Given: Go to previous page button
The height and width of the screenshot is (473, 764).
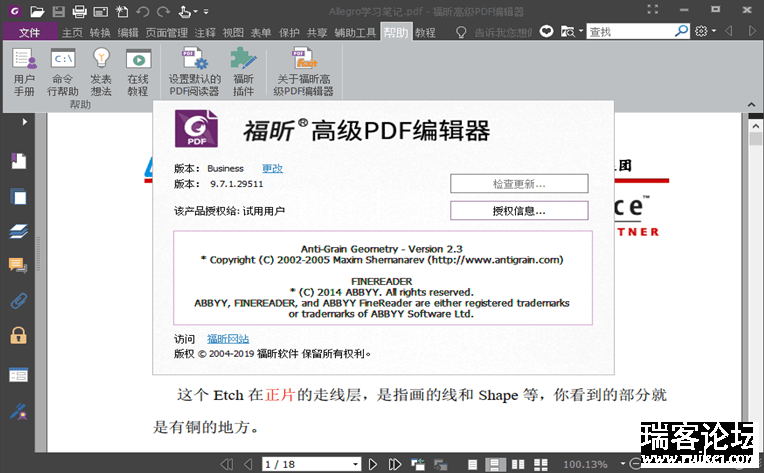Looking at the screenshot, I should (x=248, y=464).
